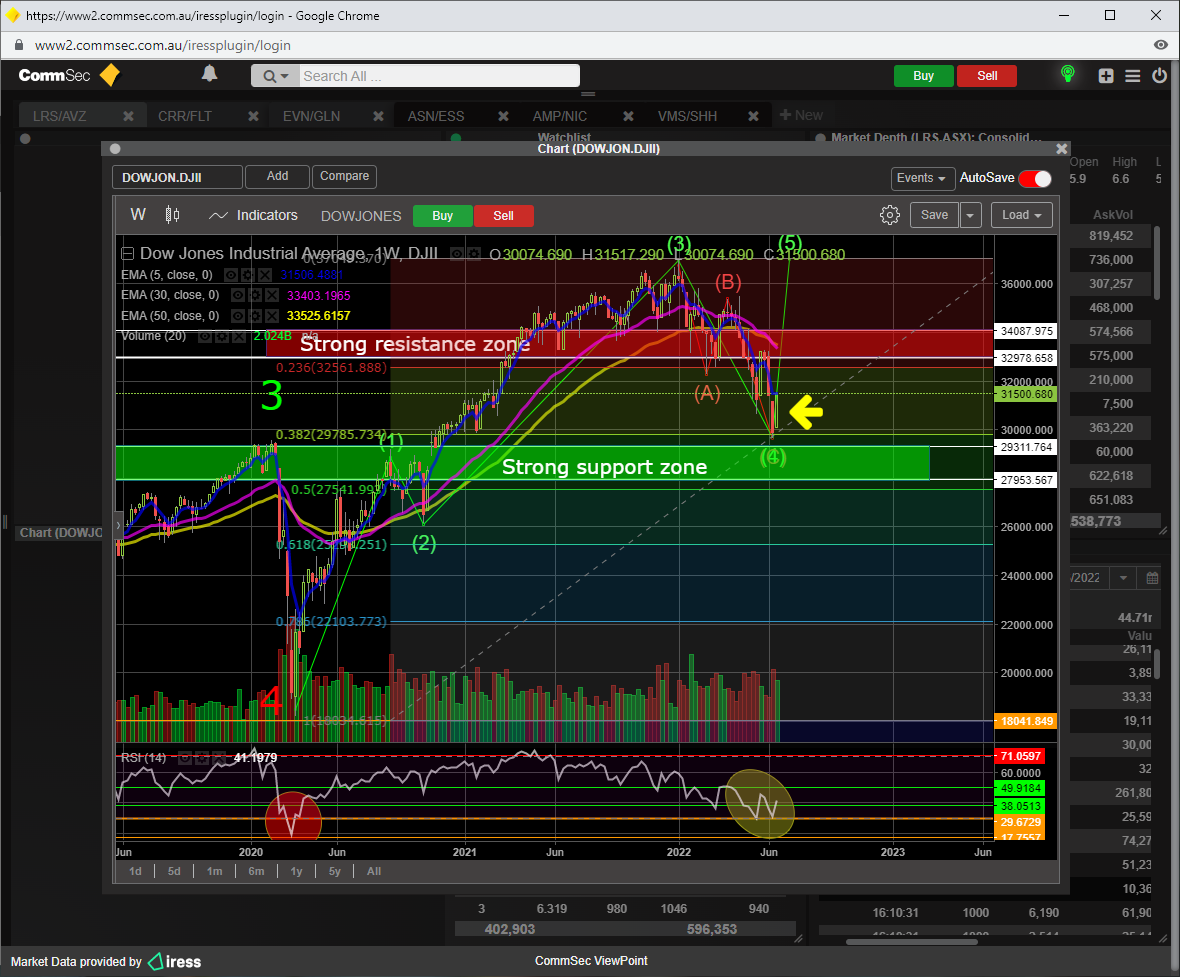Open the Indicators menu
This screenshot has width=1180, height=977.
click(253, 215)
